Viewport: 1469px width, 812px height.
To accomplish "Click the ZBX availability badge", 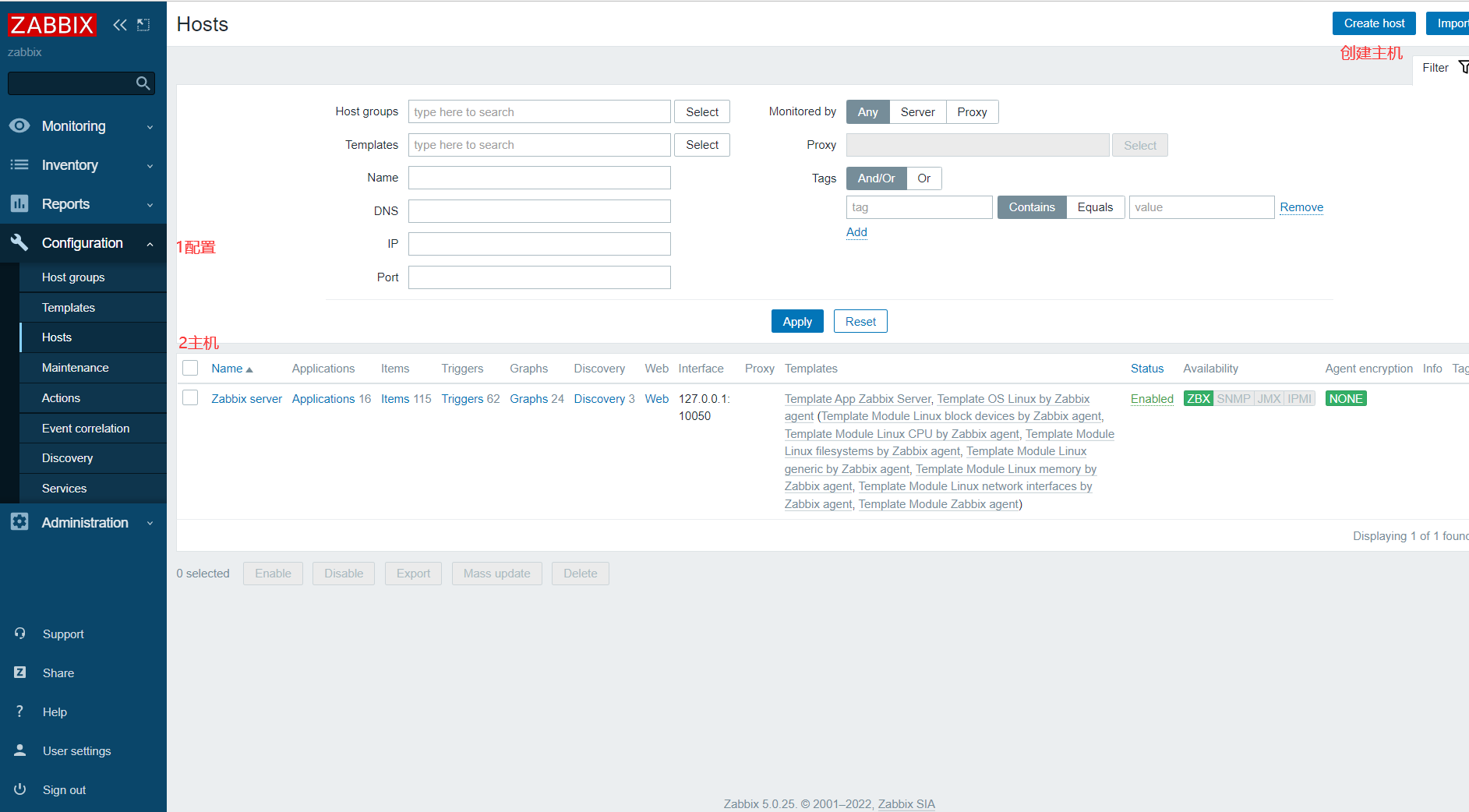I will (1199, 399).
